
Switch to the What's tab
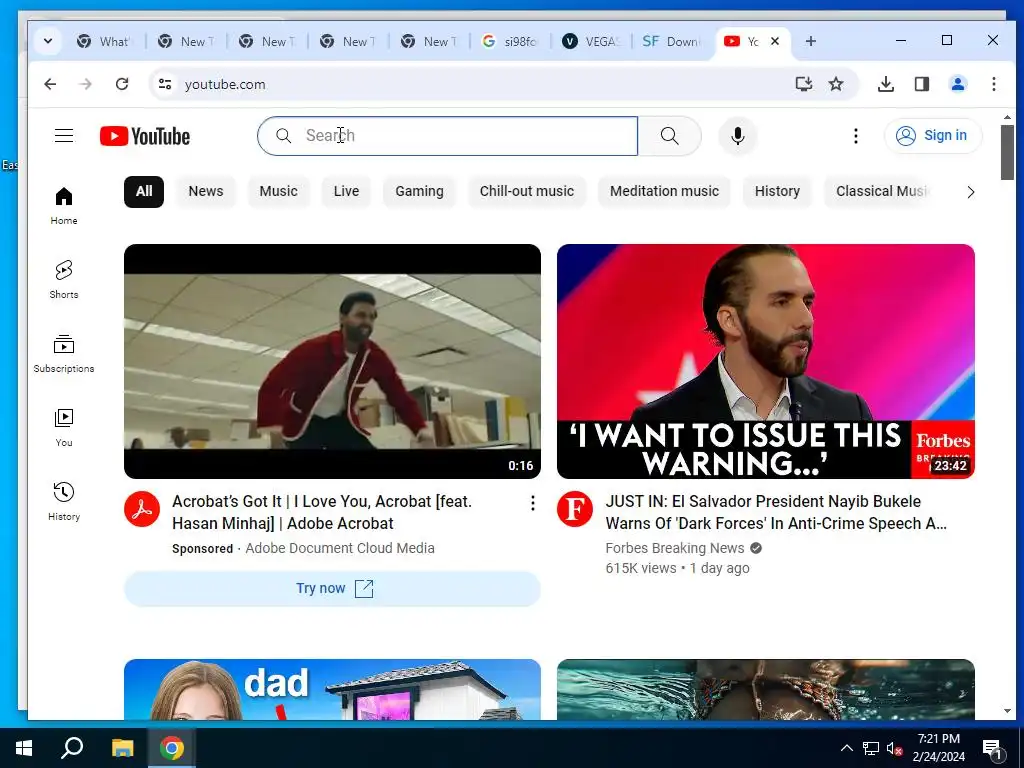coord(106,41)
